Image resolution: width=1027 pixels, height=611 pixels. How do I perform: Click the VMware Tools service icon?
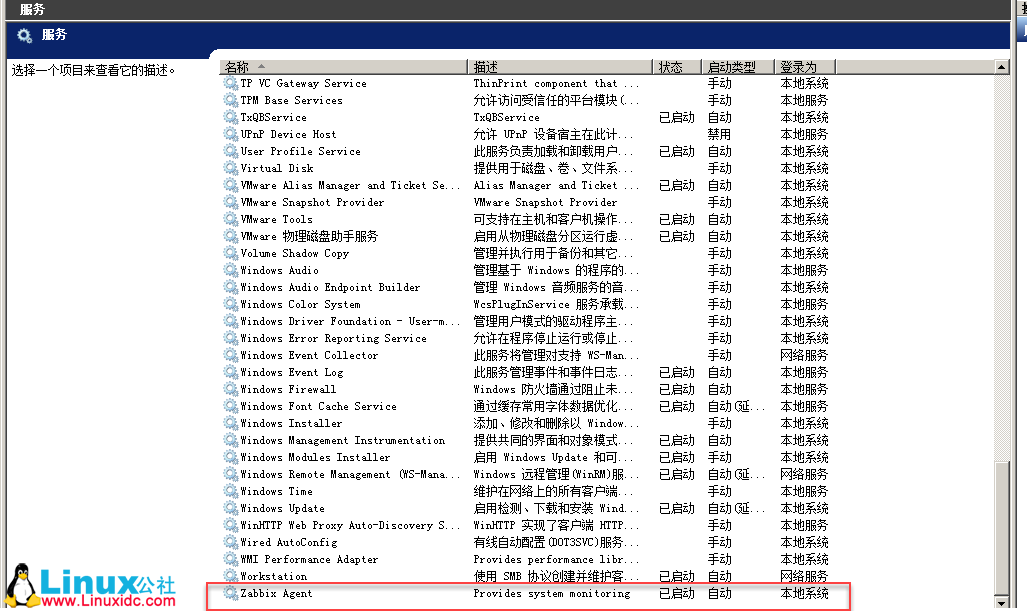point(230,219)
